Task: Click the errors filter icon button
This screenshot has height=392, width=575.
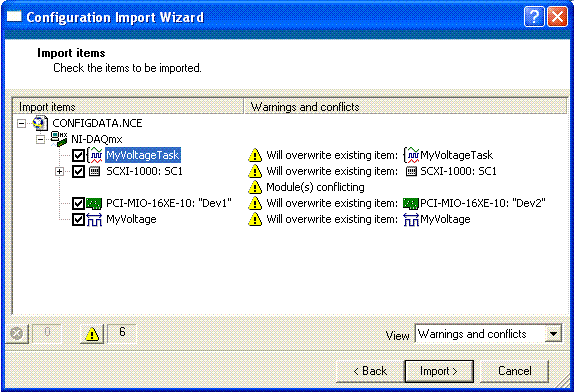Action: click(x=17, y=334)
